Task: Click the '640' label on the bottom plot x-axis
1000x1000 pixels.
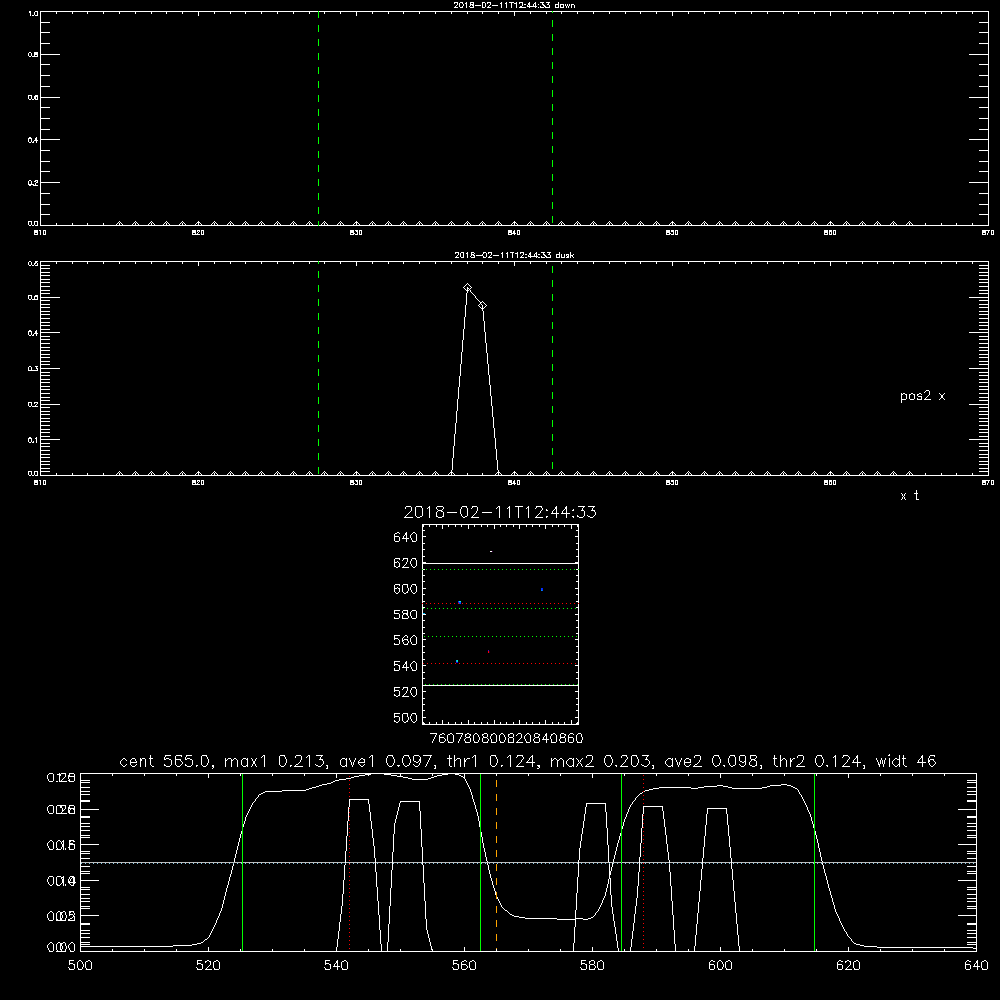Action: 976,966
